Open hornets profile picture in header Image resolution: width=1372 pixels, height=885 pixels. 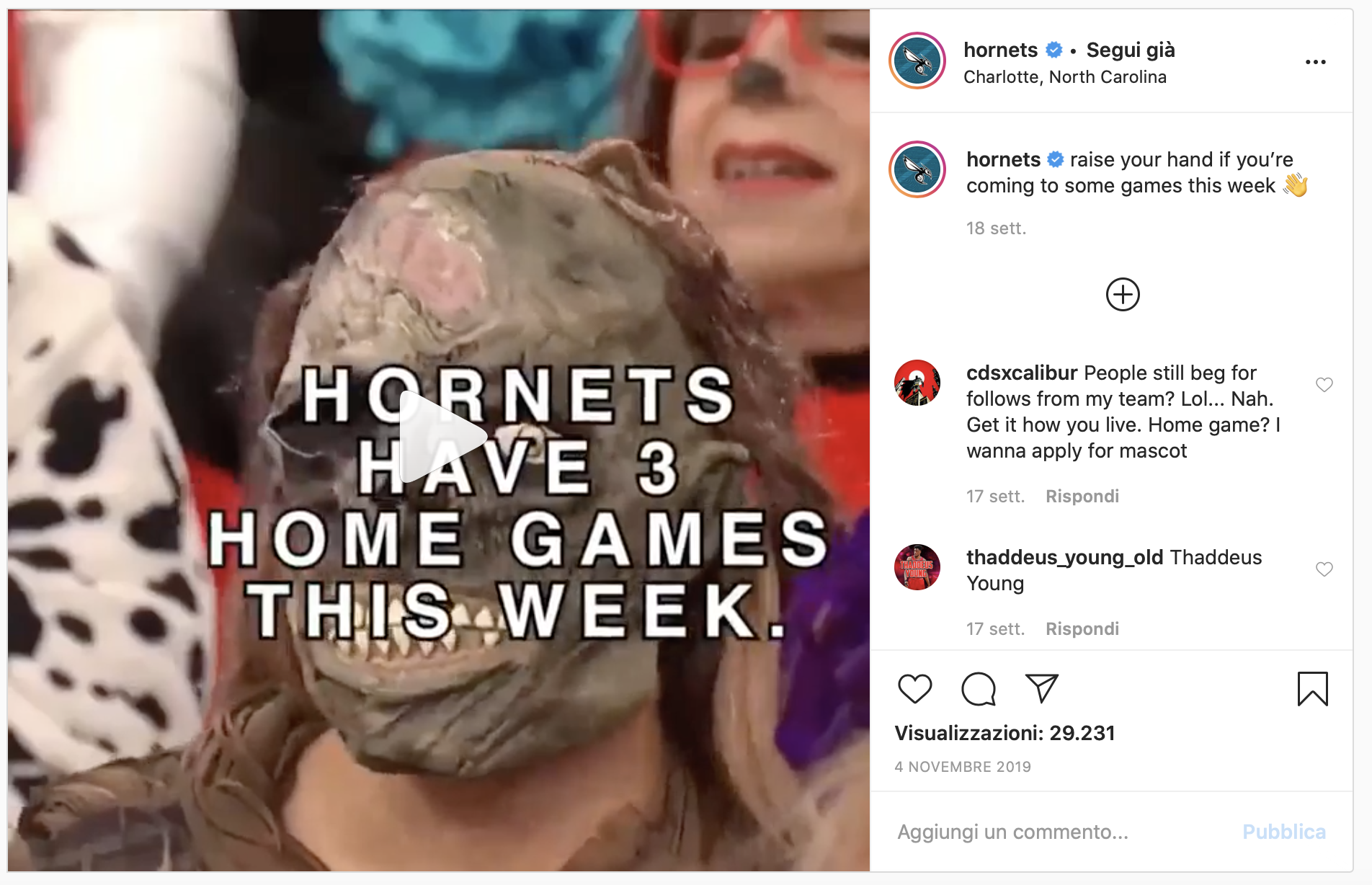coord(917,61)
